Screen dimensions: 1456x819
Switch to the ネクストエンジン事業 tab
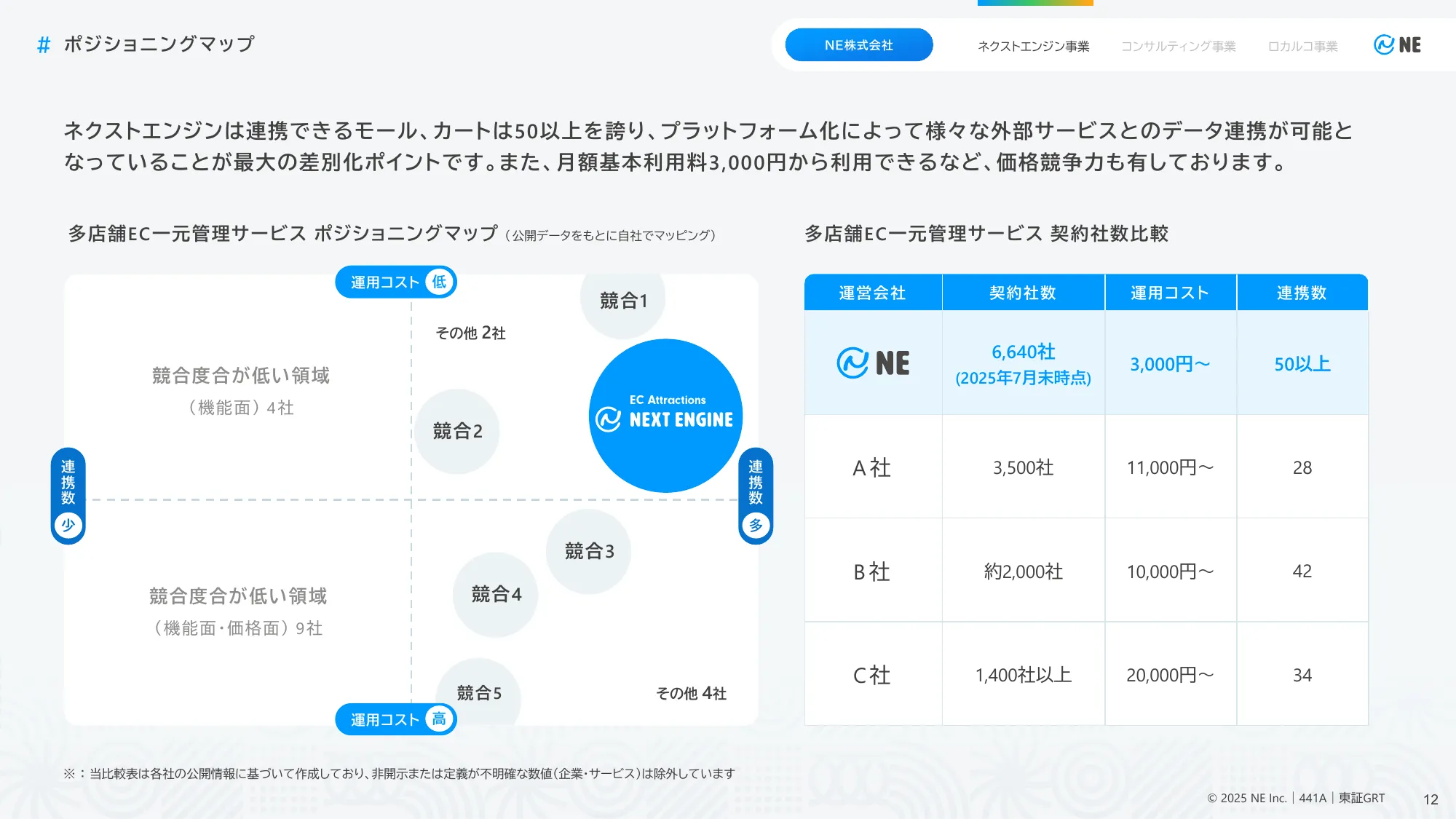point(1034,46)
